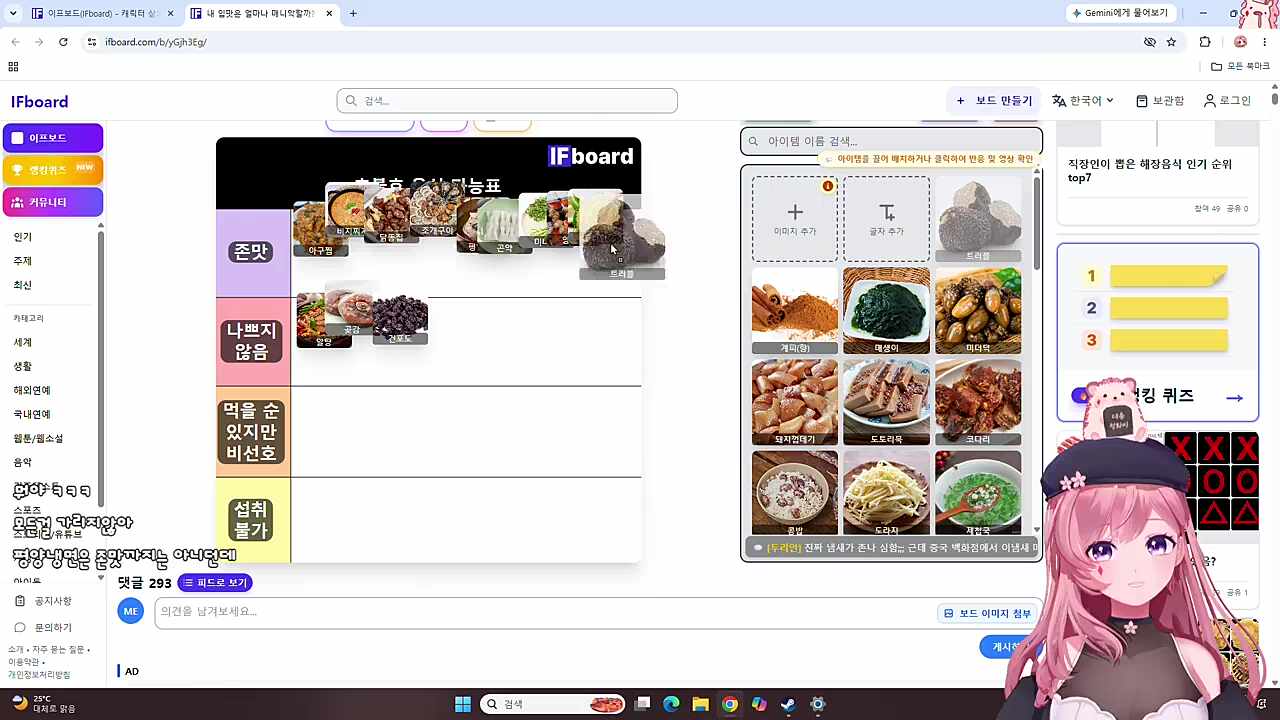Viewport: 1280px width, 720px height.
Task: Switch to the 이프보드(IFboard) browser tab
Action: (x=102, y=13)
